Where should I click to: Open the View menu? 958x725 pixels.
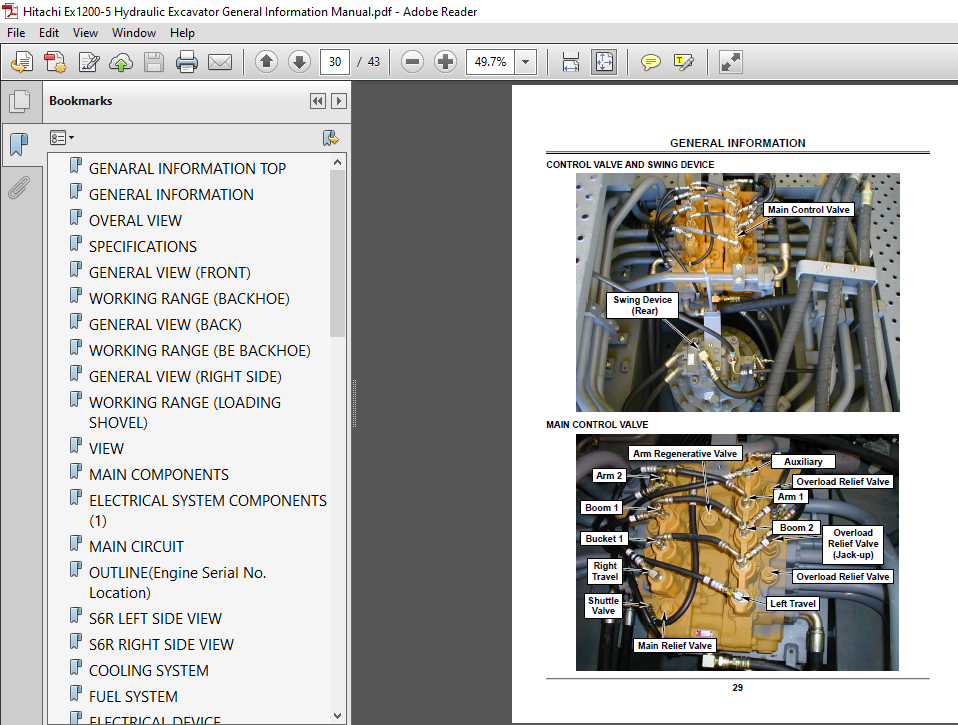pos(85,33)
